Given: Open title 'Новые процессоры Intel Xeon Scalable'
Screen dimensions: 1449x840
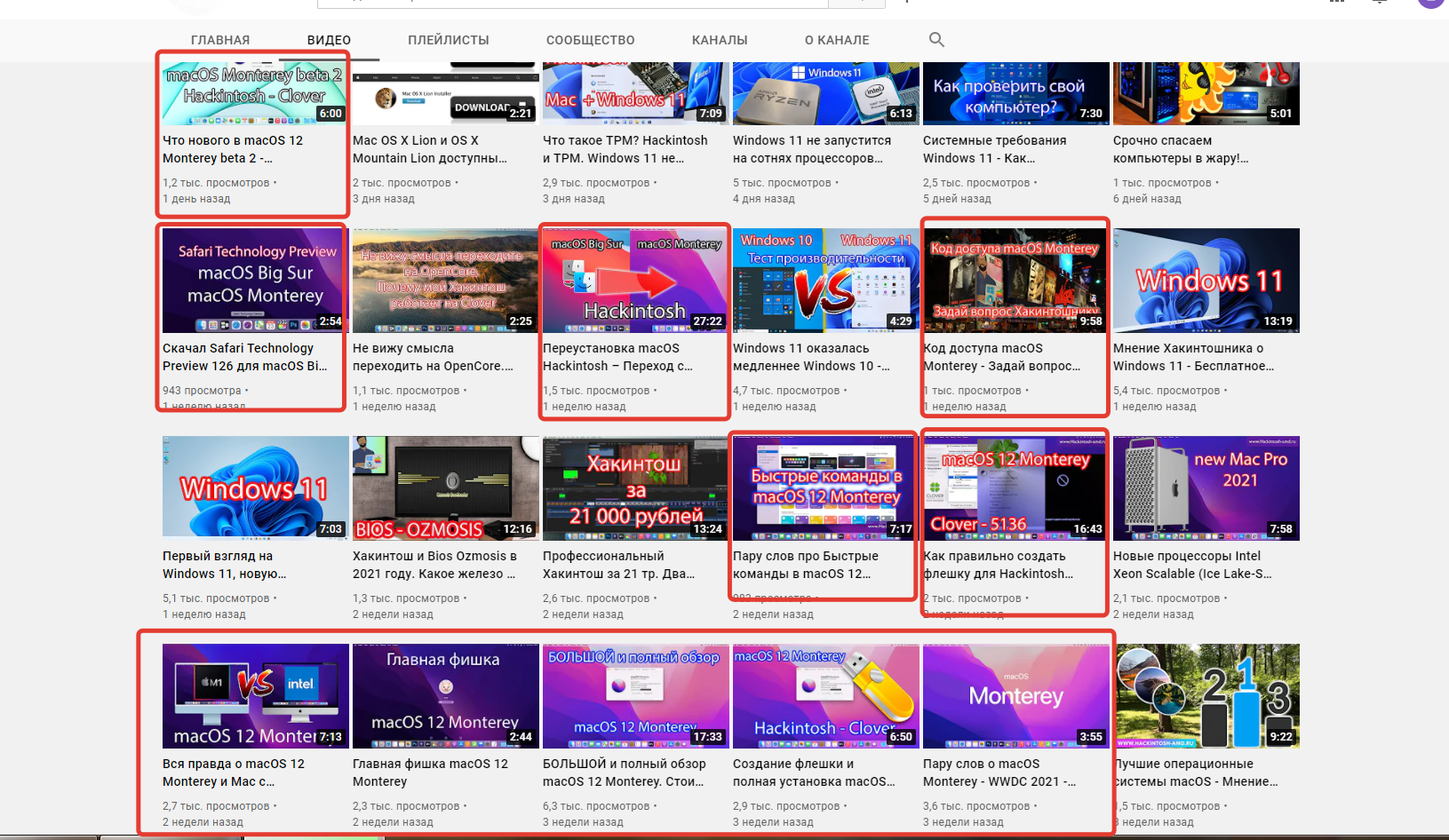Looking at the screenshot, I should pos(1192,565).
